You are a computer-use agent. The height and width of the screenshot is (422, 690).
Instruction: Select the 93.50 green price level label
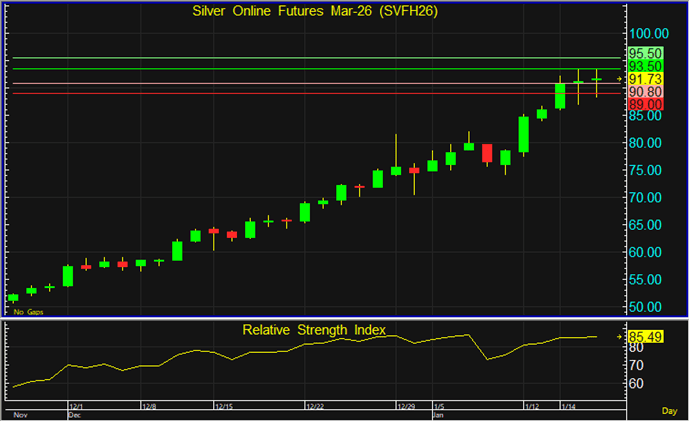(x=645, y=66)
